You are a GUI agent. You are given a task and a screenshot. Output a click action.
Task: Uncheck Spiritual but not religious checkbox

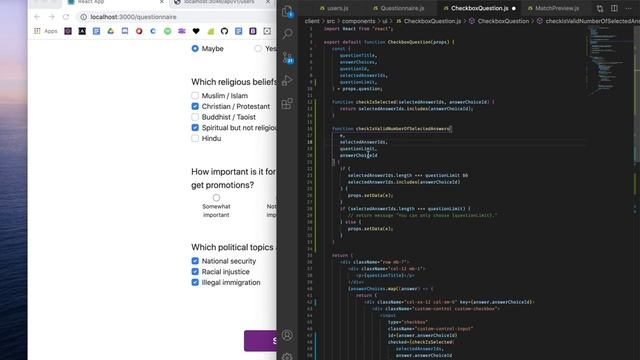pos(195,127)
